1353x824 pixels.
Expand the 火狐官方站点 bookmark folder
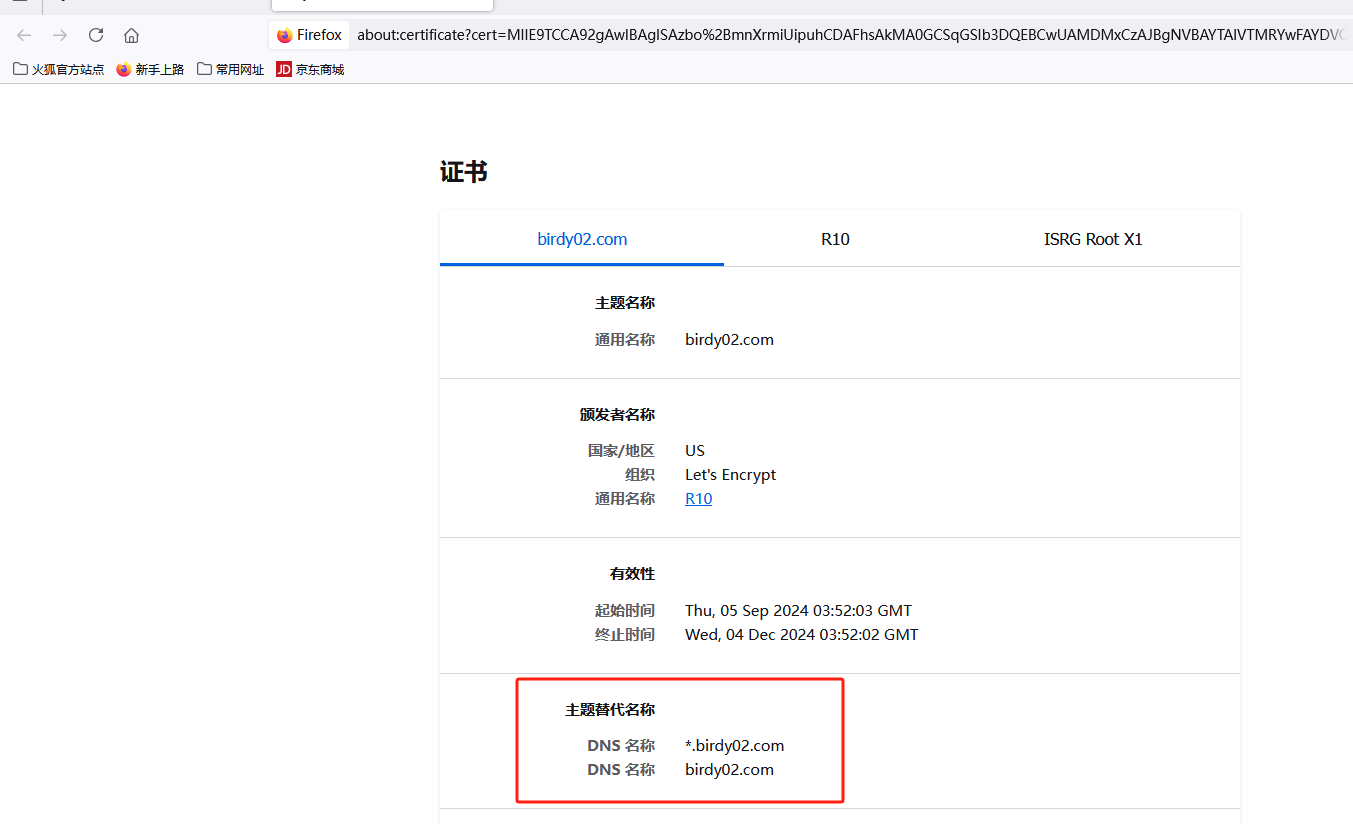59,69
